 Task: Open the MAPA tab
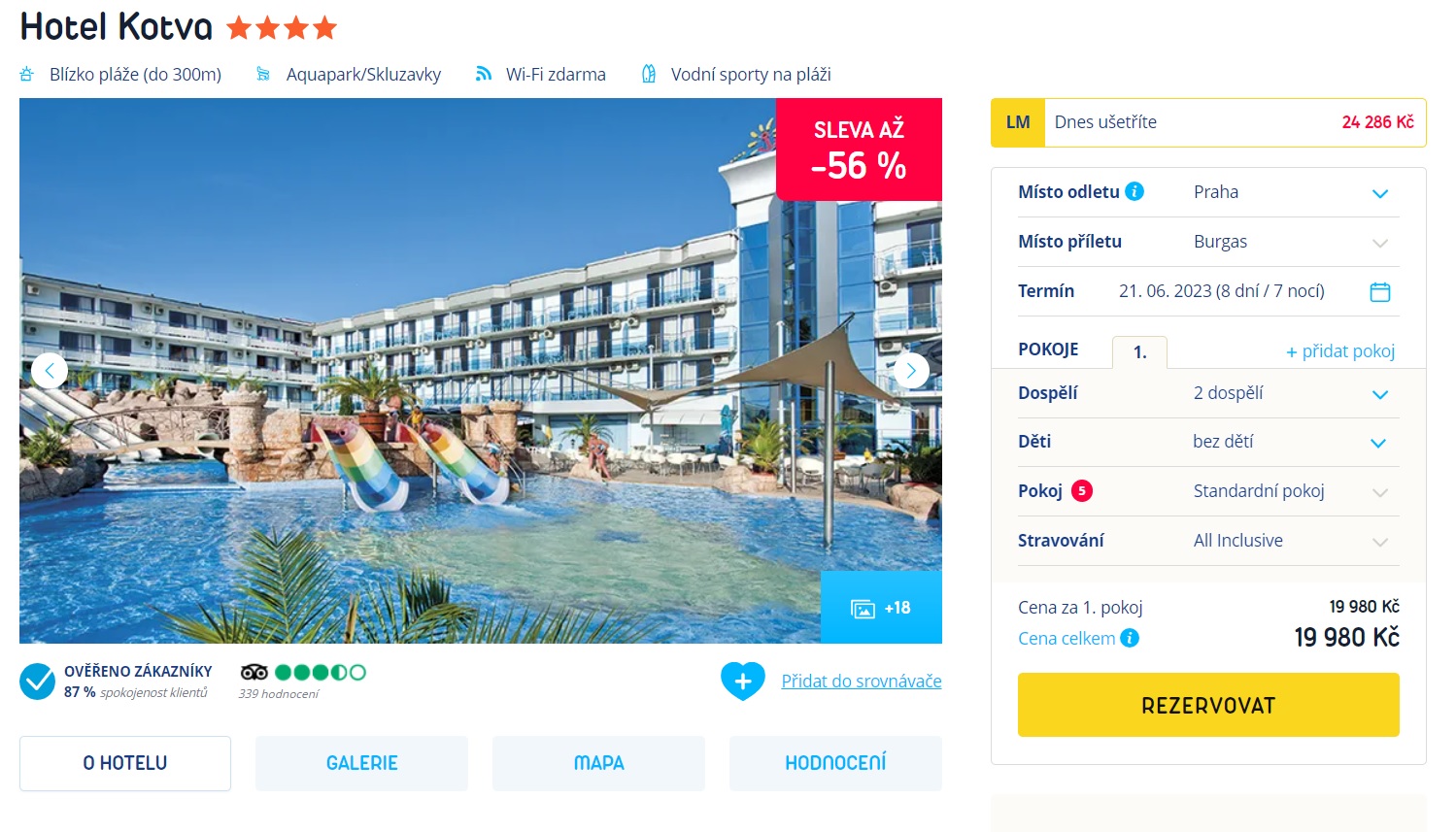[x=598, y=763]
